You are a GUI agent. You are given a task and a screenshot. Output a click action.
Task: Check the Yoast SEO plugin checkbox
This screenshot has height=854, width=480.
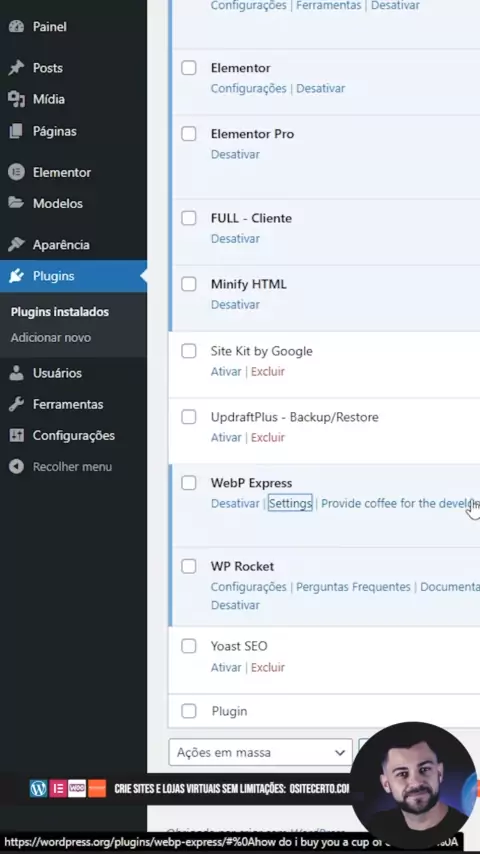click(x=189, y=646)
